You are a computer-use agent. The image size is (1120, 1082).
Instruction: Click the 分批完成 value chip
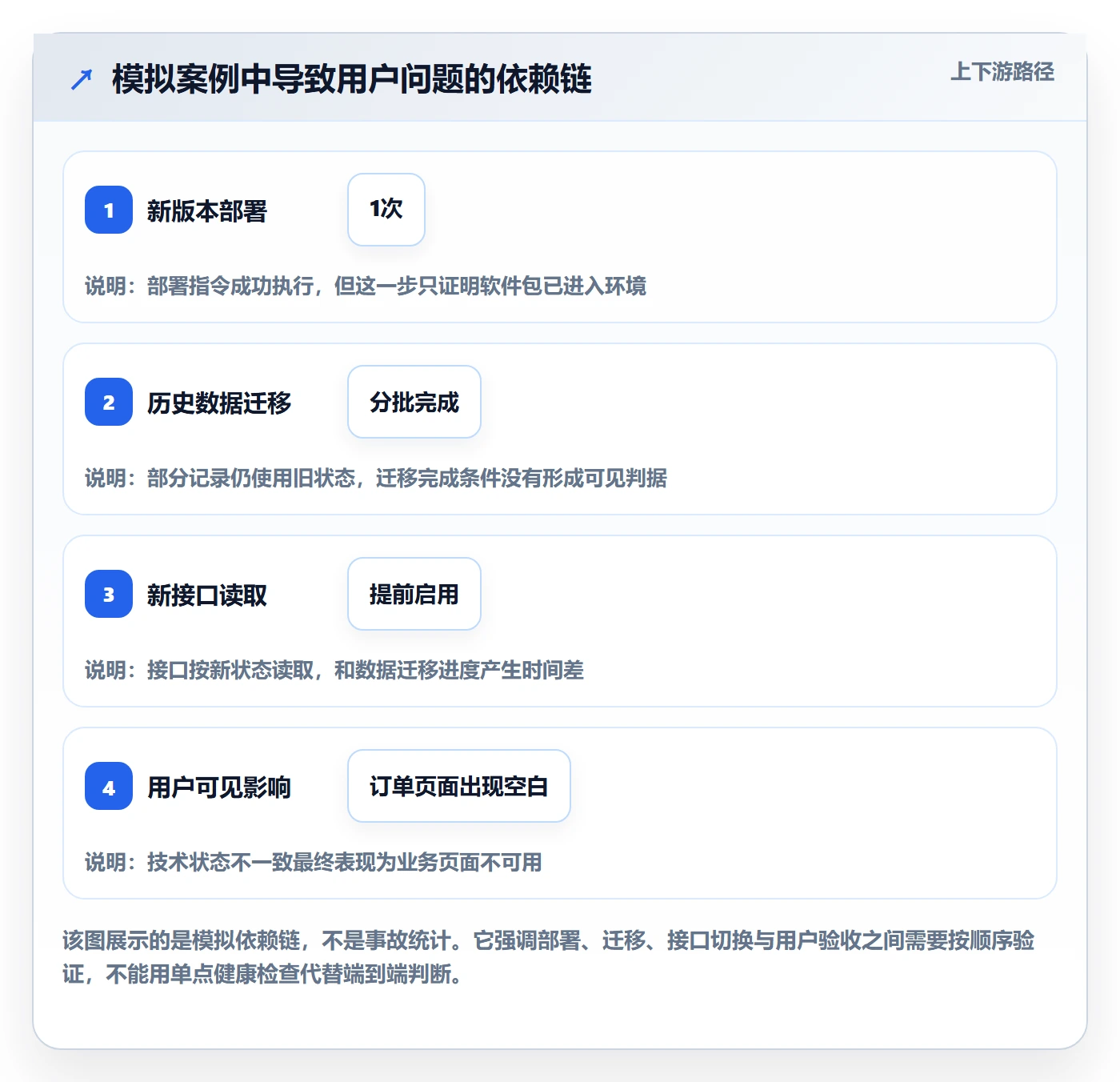tap(414, 402)
